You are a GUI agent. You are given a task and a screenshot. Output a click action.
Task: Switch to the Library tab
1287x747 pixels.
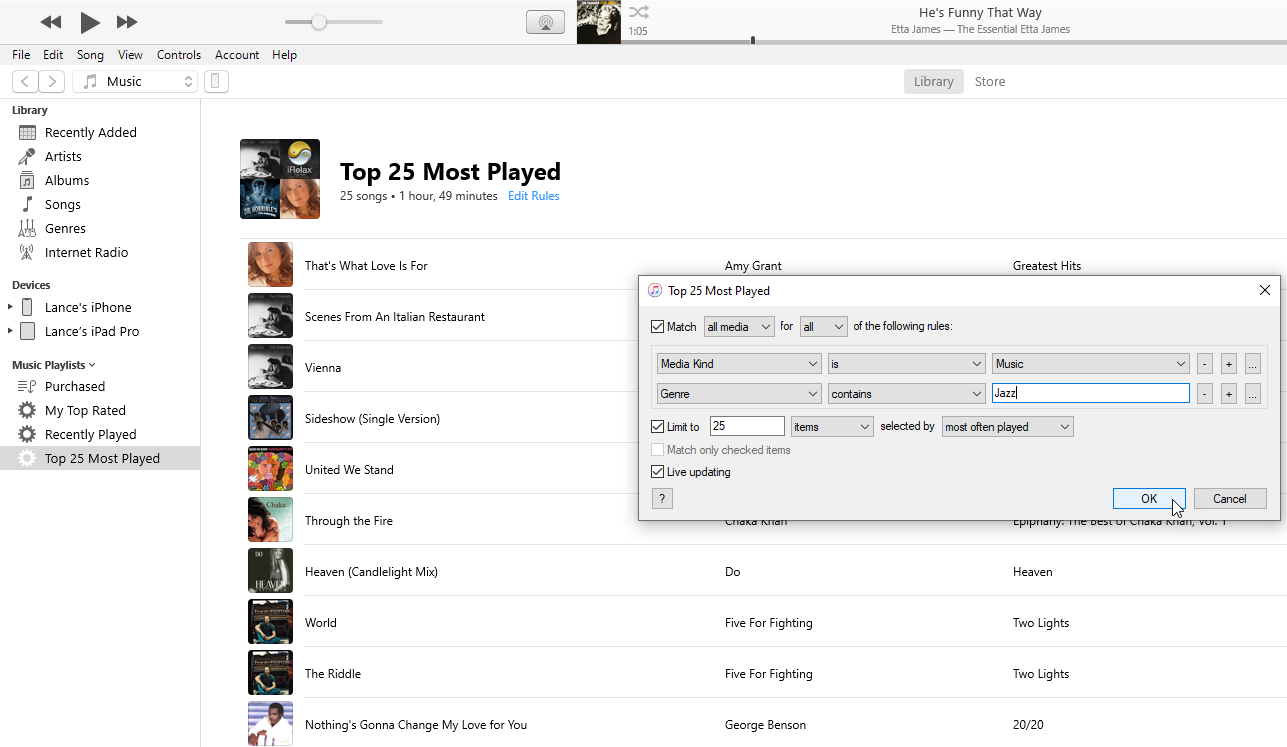[x=933, y=82]
